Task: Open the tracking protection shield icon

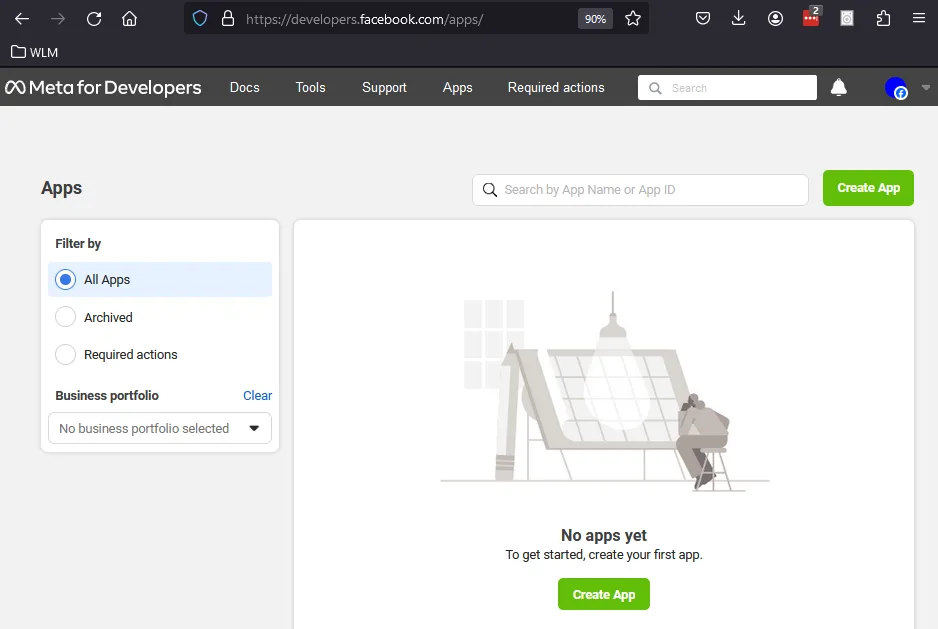Action: 200,17
